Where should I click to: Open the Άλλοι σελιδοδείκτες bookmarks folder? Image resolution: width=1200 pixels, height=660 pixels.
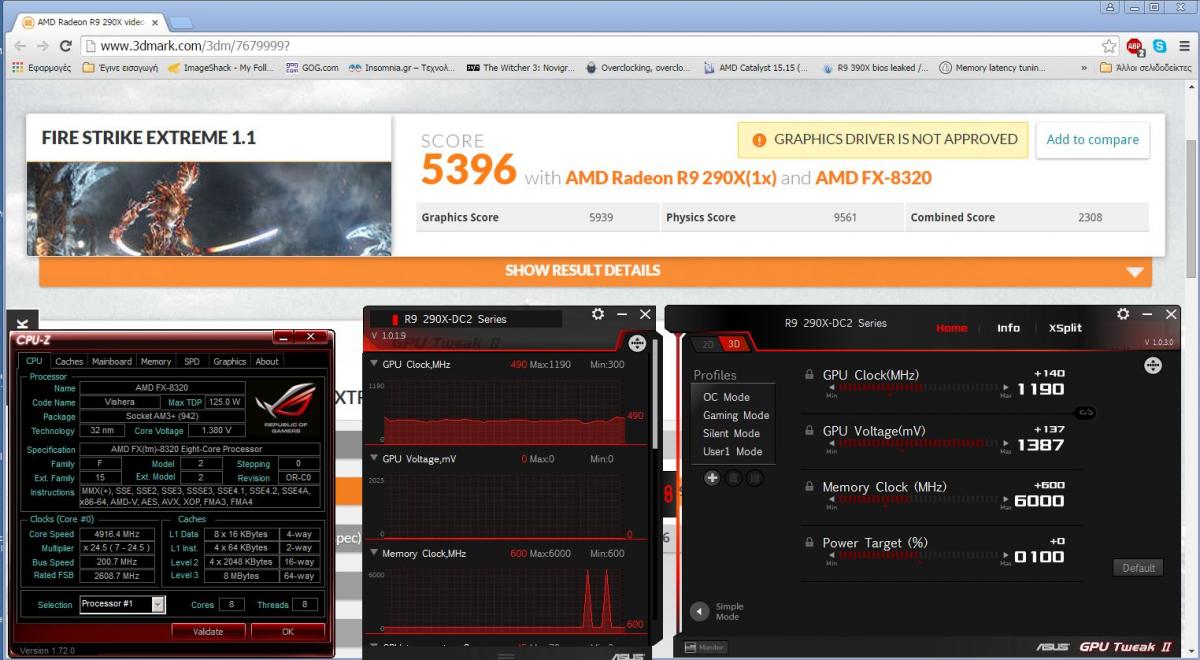tap(1144, 68)
